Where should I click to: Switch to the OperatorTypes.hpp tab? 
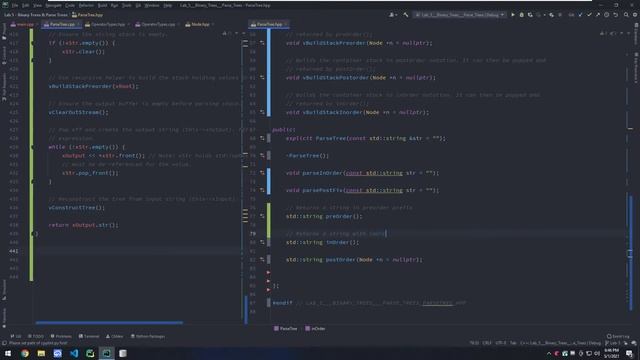(107, 24)
